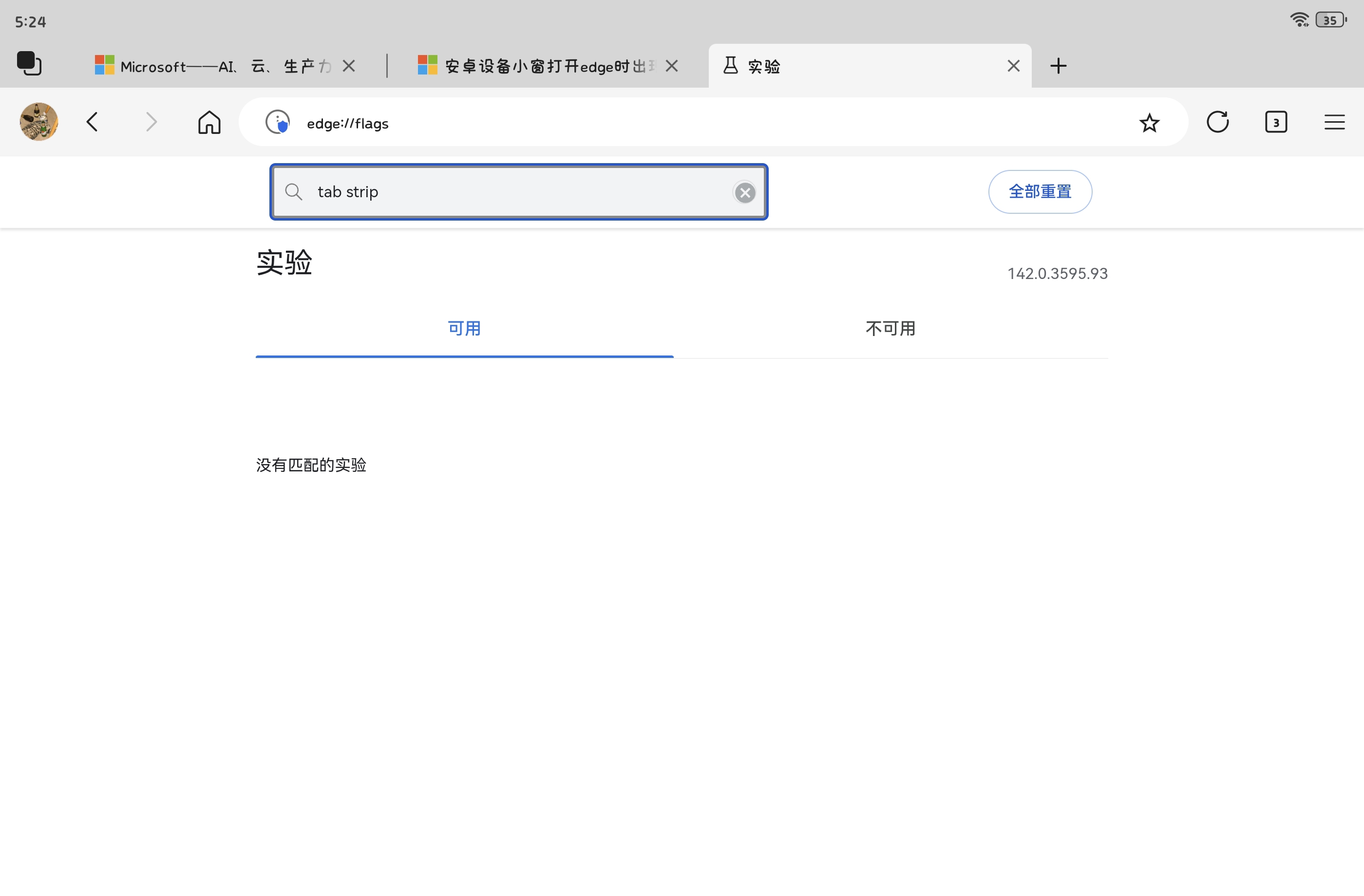This screenshot has width=1364, height=896.
Task: Tap the battery indicator showing 35
Action: 1331,20
